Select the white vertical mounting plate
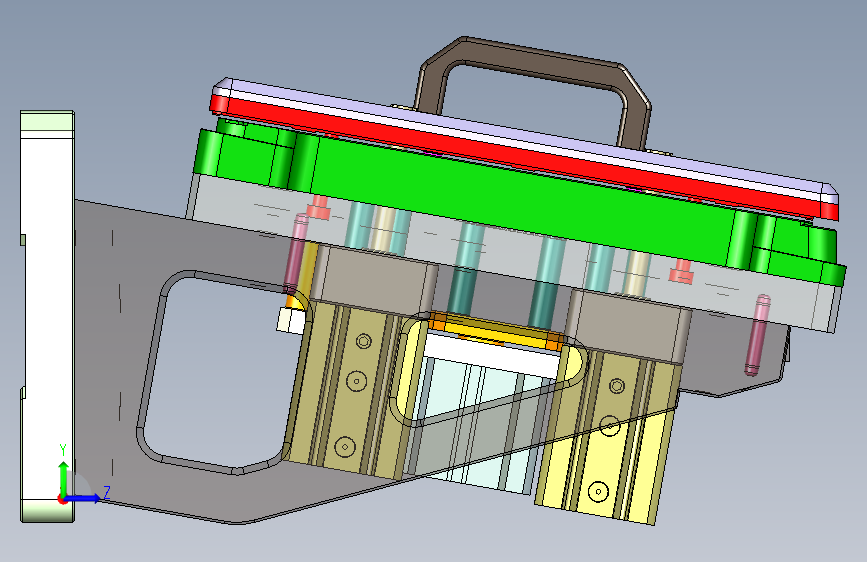This screenshot has width=867, height=562. click(47, 315)
